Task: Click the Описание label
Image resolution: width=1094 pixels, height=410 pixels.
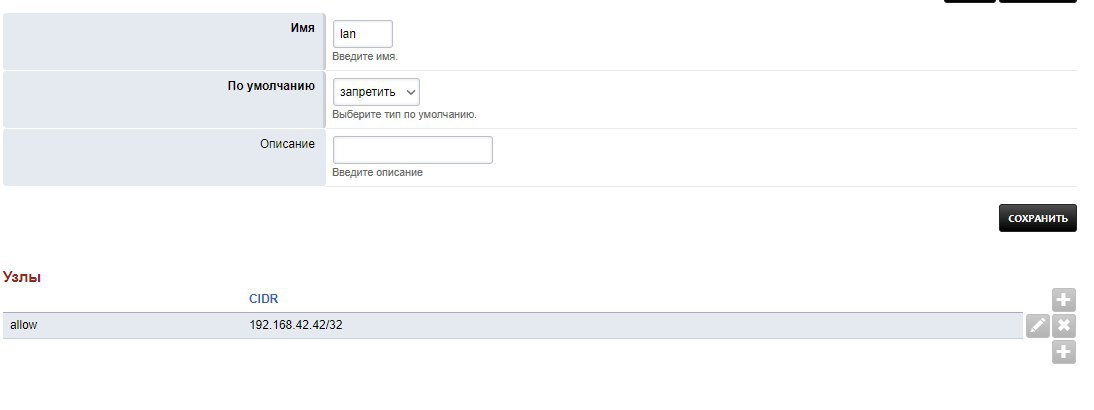Action: click(287, 144)
